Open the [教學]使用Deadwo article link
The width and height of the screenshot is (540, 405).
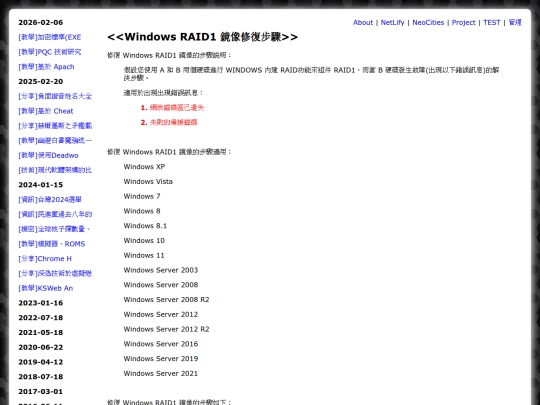(48, 155)
